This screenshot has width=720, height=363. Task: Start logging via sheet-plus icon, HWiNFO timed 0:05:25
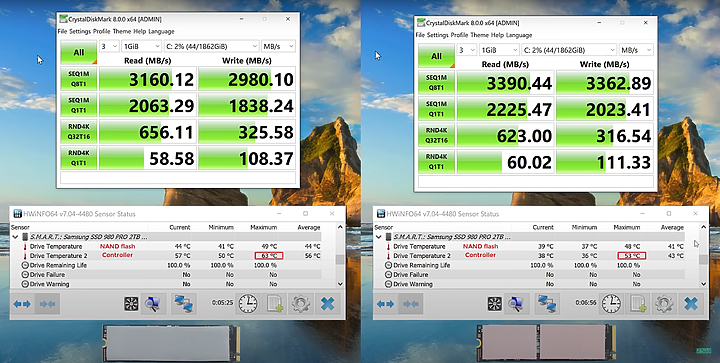(274, 304)
